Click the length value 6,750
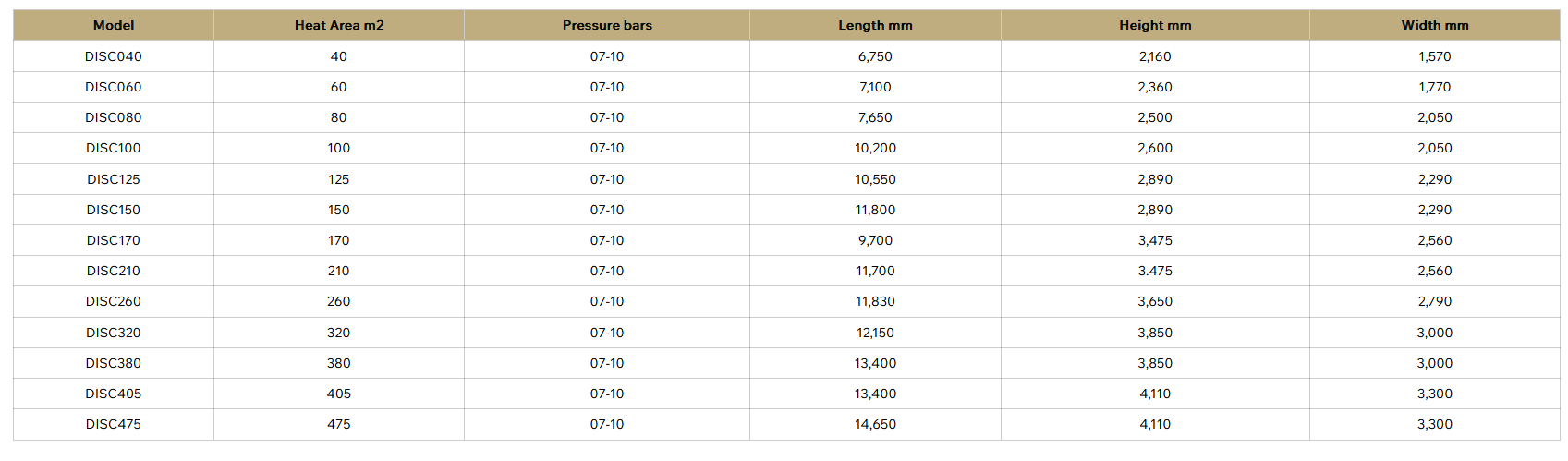 click(x=875, y=56)
